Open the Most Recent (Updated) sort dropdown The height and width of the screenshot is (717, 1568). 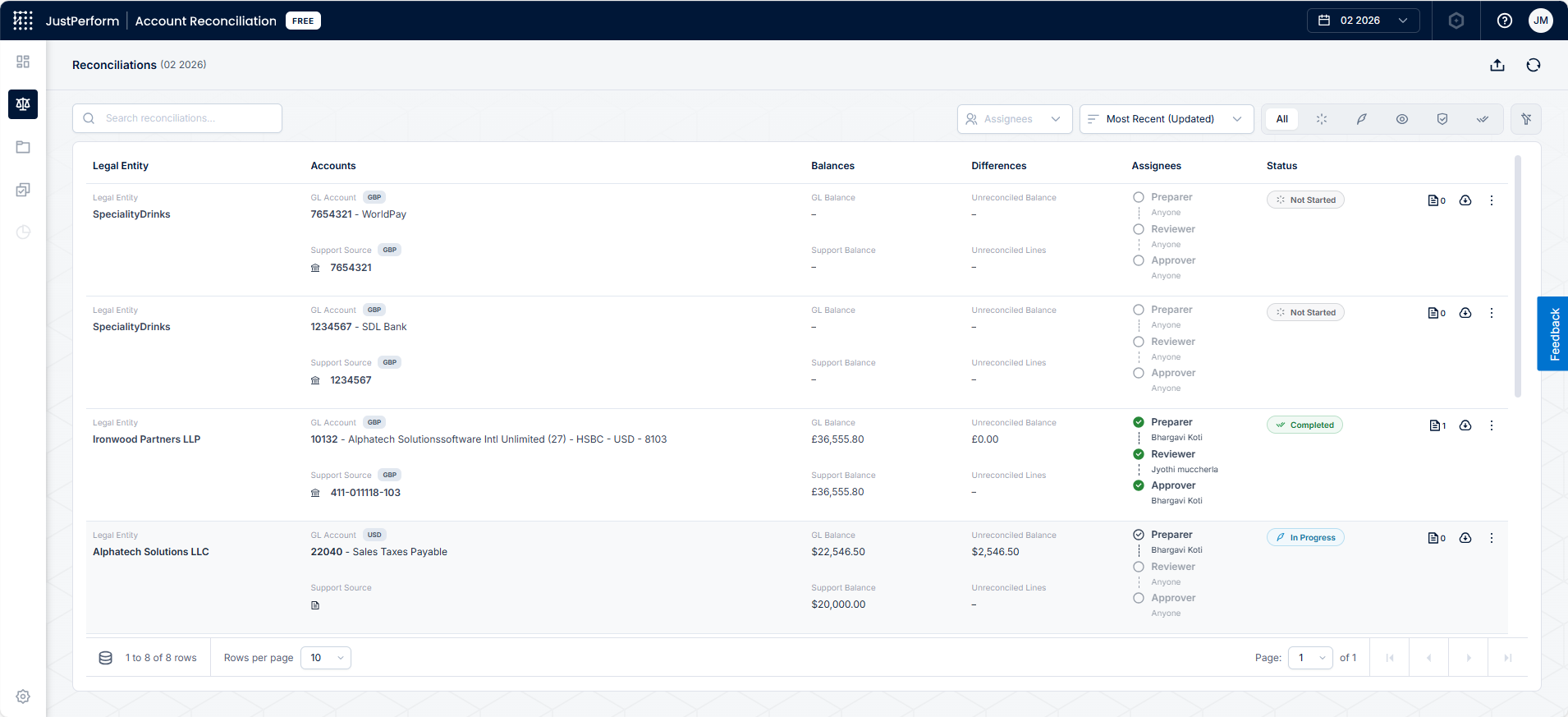click(1167, 119)
